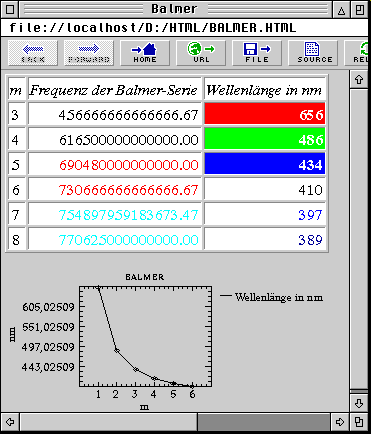The height and width of the screenshot is (434, 371).
Task: Click the horizontal scrollbar left arrow
Action: tap(10, 422)
